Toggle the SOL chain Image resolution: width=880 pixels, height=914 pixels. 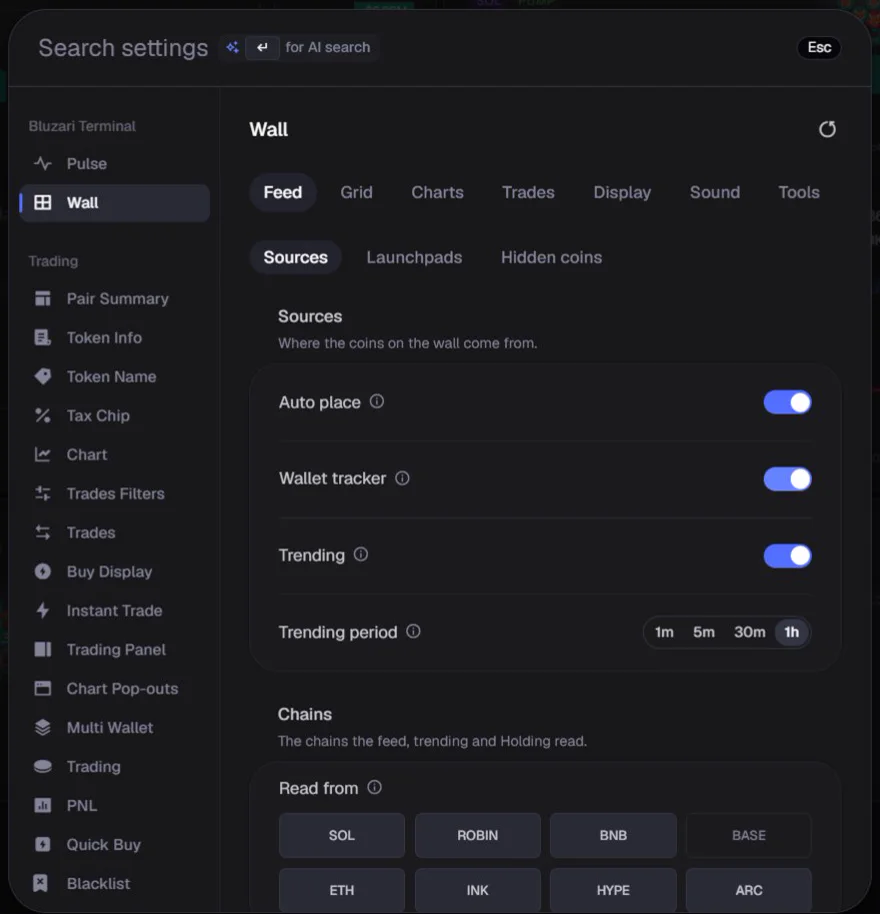(x=342, y=835)
